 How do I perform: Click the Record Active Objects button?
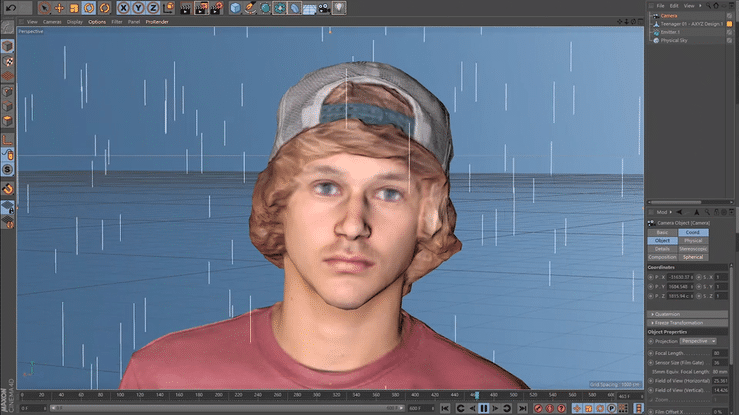pyautogui.click(x=538, y=408)
